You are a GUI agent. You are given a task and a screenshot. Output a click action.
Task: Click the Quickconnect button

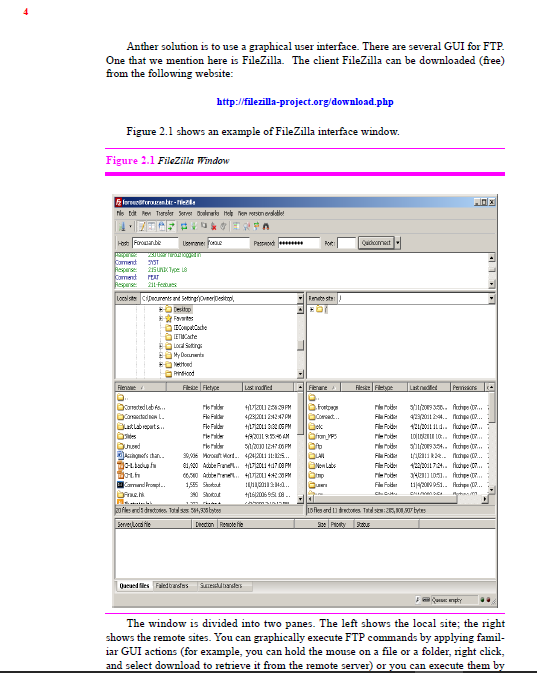376,243
